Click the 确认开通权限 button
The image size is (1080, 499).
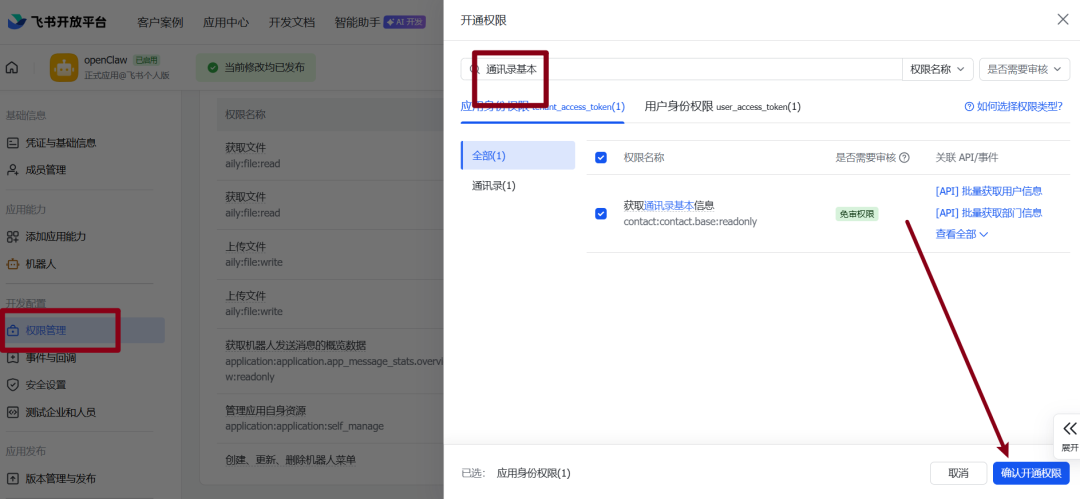(x=1031, y=473)
